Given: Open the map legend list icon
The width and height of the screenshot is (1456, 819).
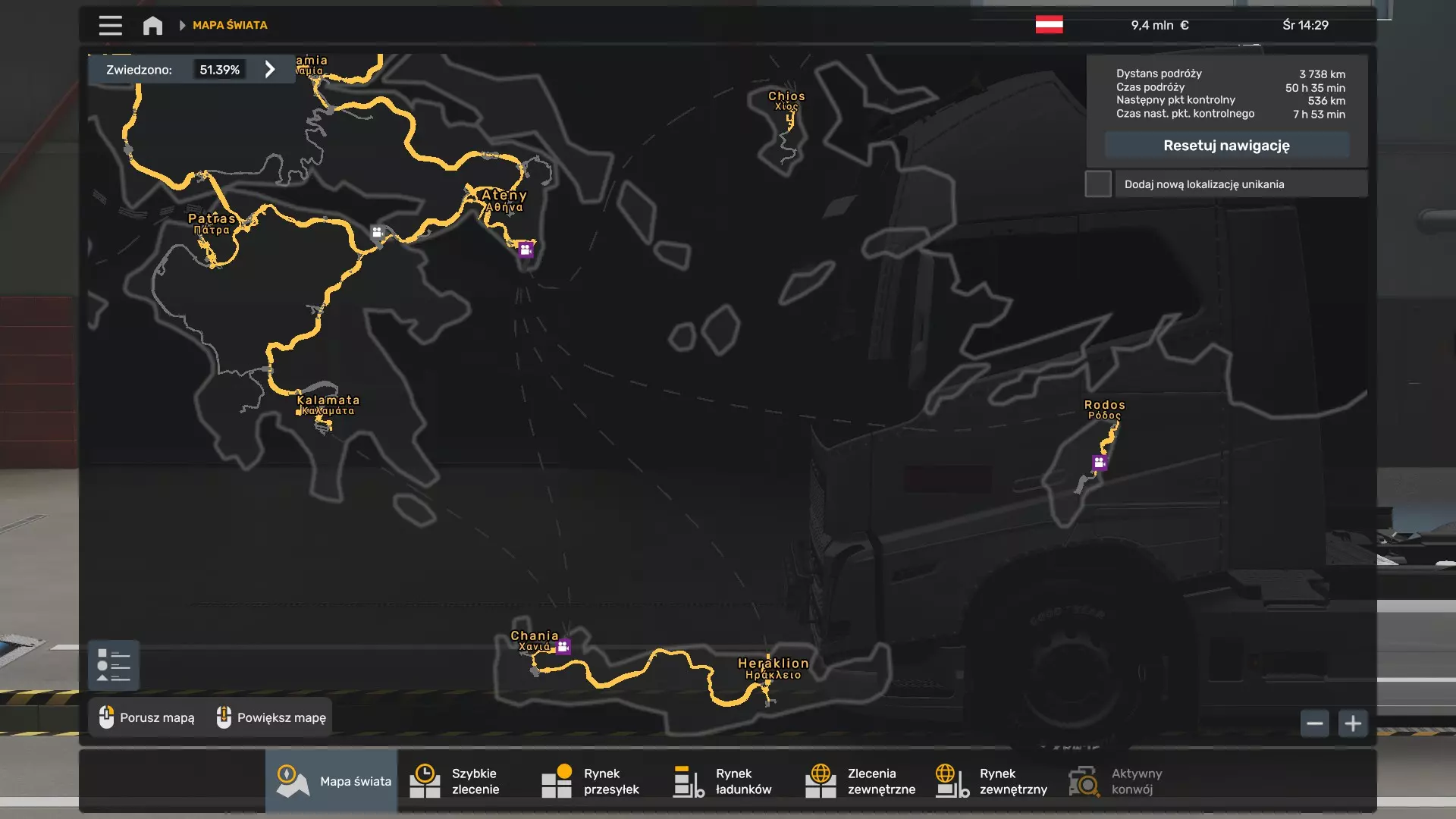Looking at the screenshot, I should [114, 666].
